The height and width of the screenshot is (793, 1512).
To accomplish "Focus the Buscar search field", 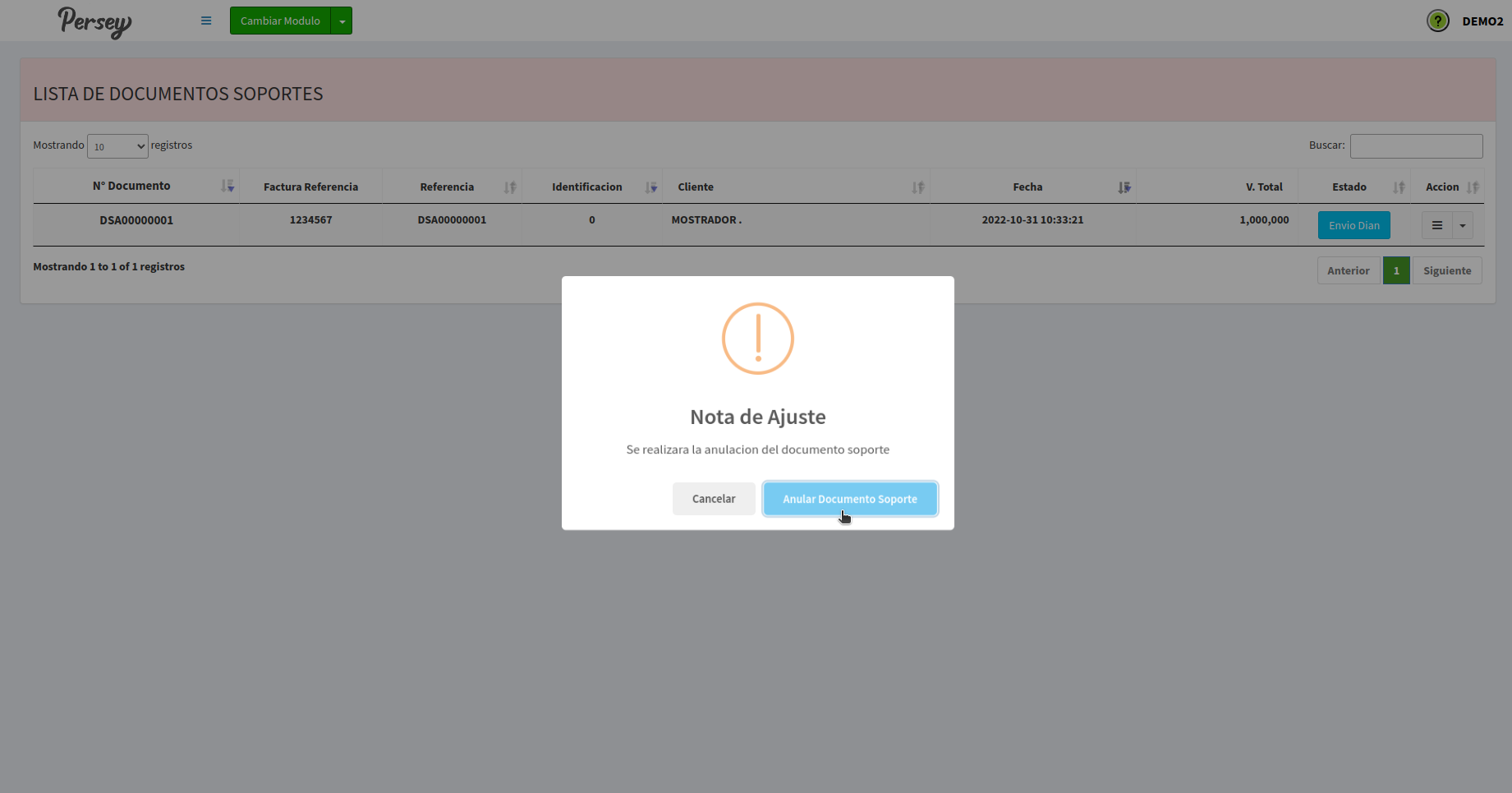I will [x=1416, y=146].
